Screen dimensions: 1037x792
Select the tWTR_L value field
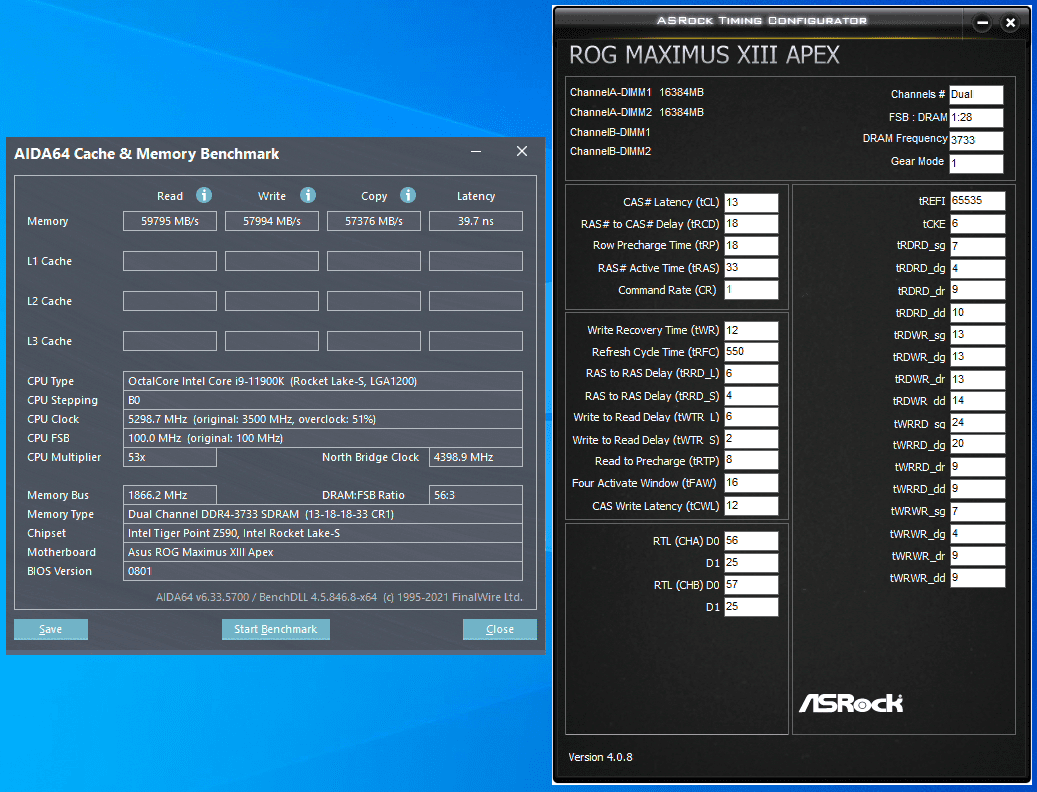tap(751, 417)
